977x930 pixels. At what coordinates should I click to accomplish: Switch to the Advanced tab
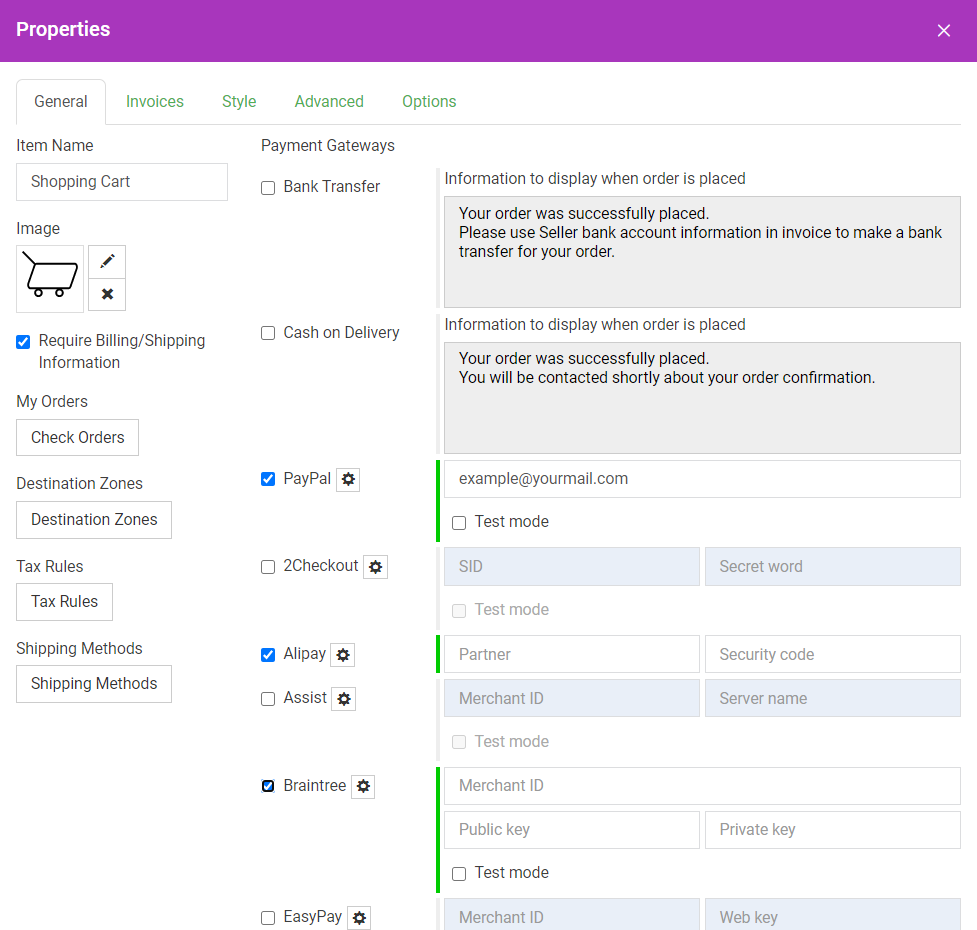tap(329, 102)
